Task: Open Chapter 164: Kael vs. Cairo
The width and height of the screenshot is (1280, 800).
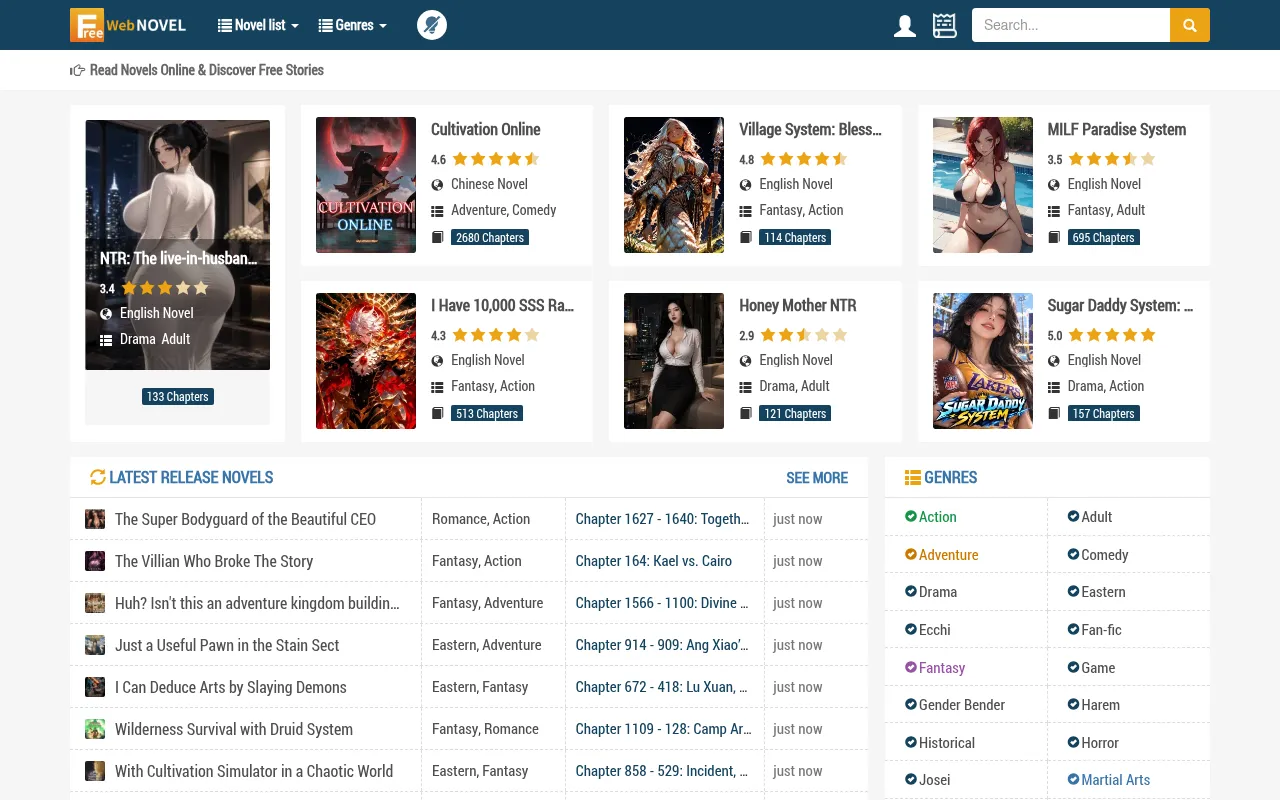Action: [654, 561]
